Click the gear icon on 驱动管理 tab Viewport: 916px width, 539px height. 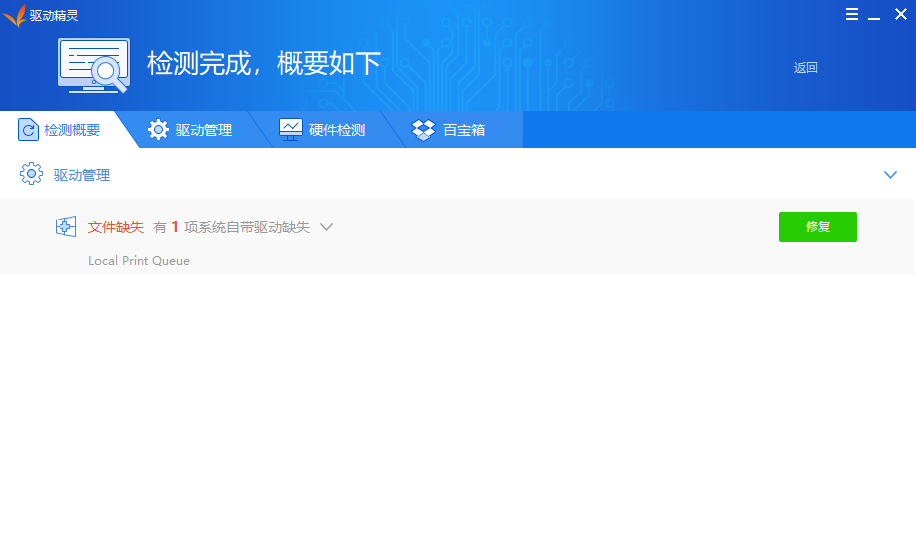point(158,130)
